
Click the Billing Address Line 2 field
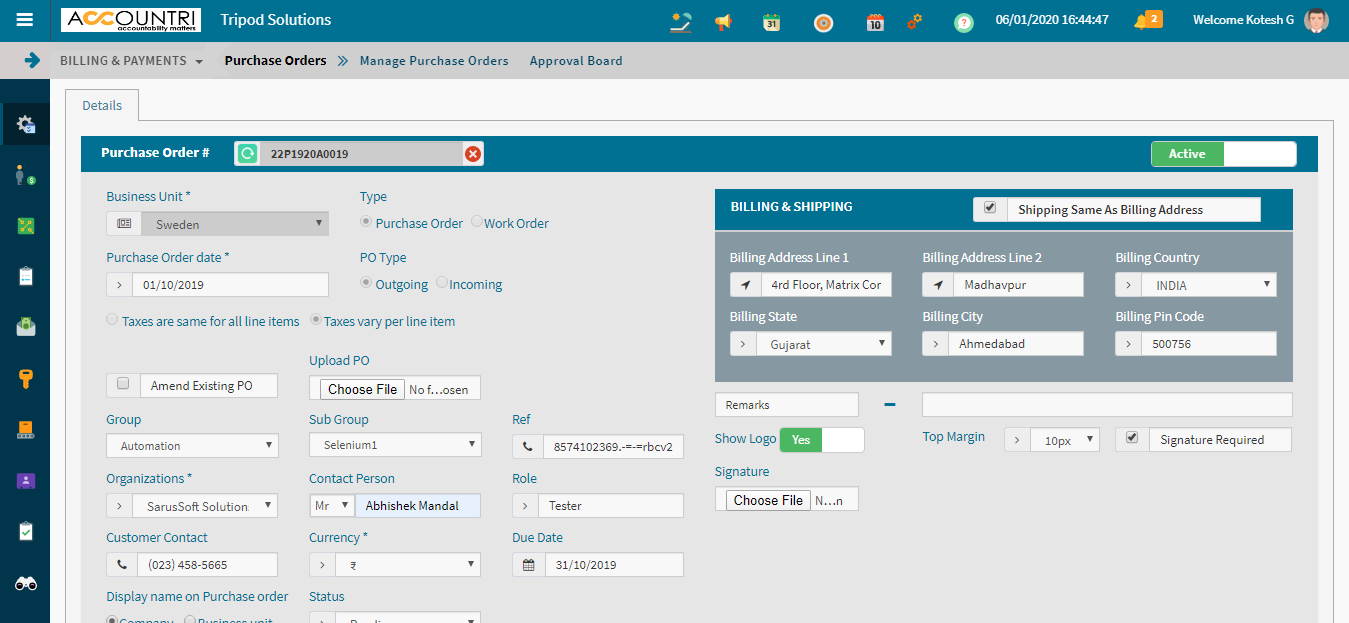pos(1018,285)
